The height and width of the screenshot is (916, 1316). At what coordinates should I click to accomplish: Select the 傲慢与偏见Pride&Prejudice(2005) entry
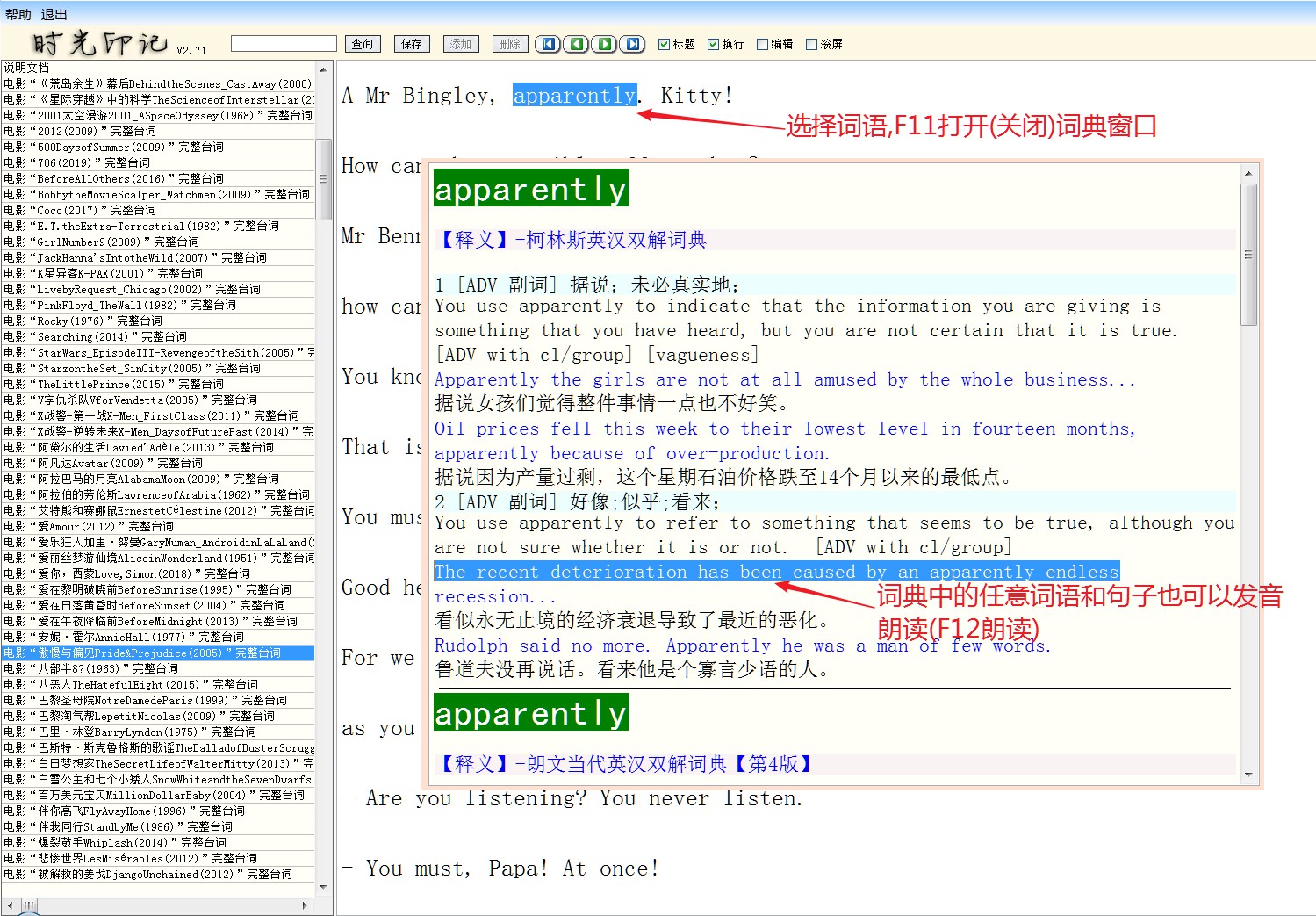click(158, 653)
